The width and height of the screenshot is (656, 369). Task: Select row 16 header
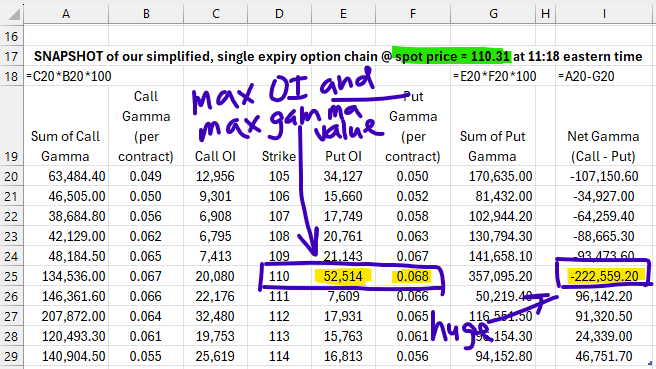[x=12, y=36]
